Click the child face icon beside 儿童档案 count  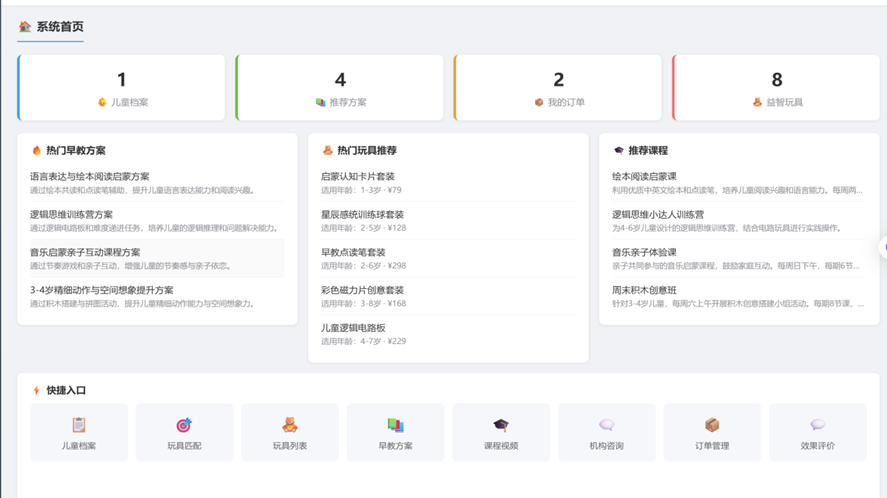102,102
